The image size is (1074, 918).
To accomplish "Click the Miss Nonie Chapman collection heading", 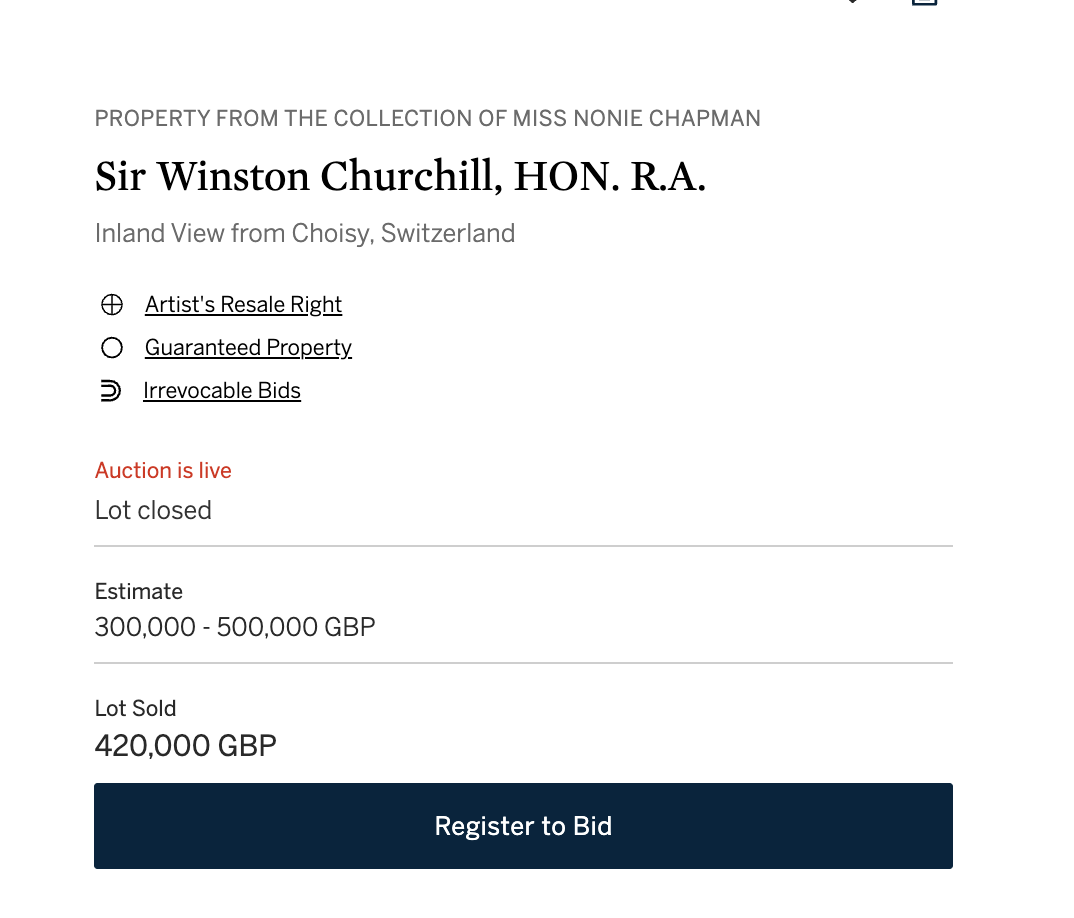I will 427,119.
